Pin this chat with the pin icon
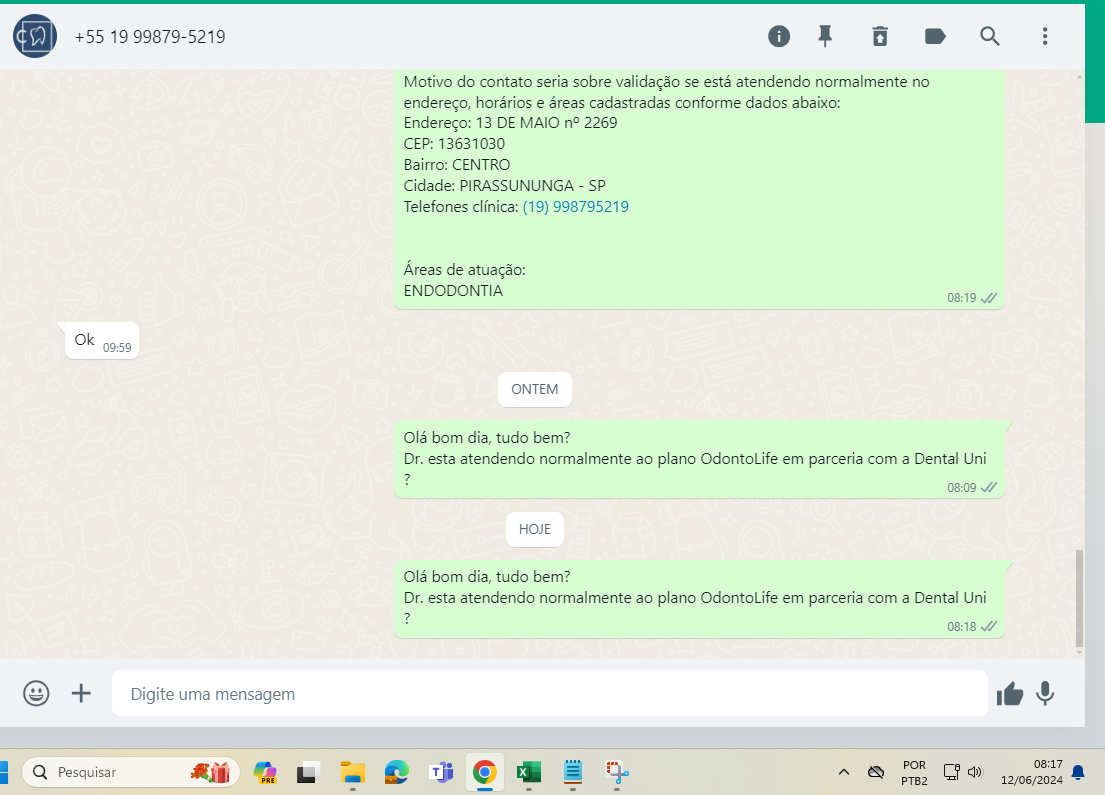 coord(825,36)
